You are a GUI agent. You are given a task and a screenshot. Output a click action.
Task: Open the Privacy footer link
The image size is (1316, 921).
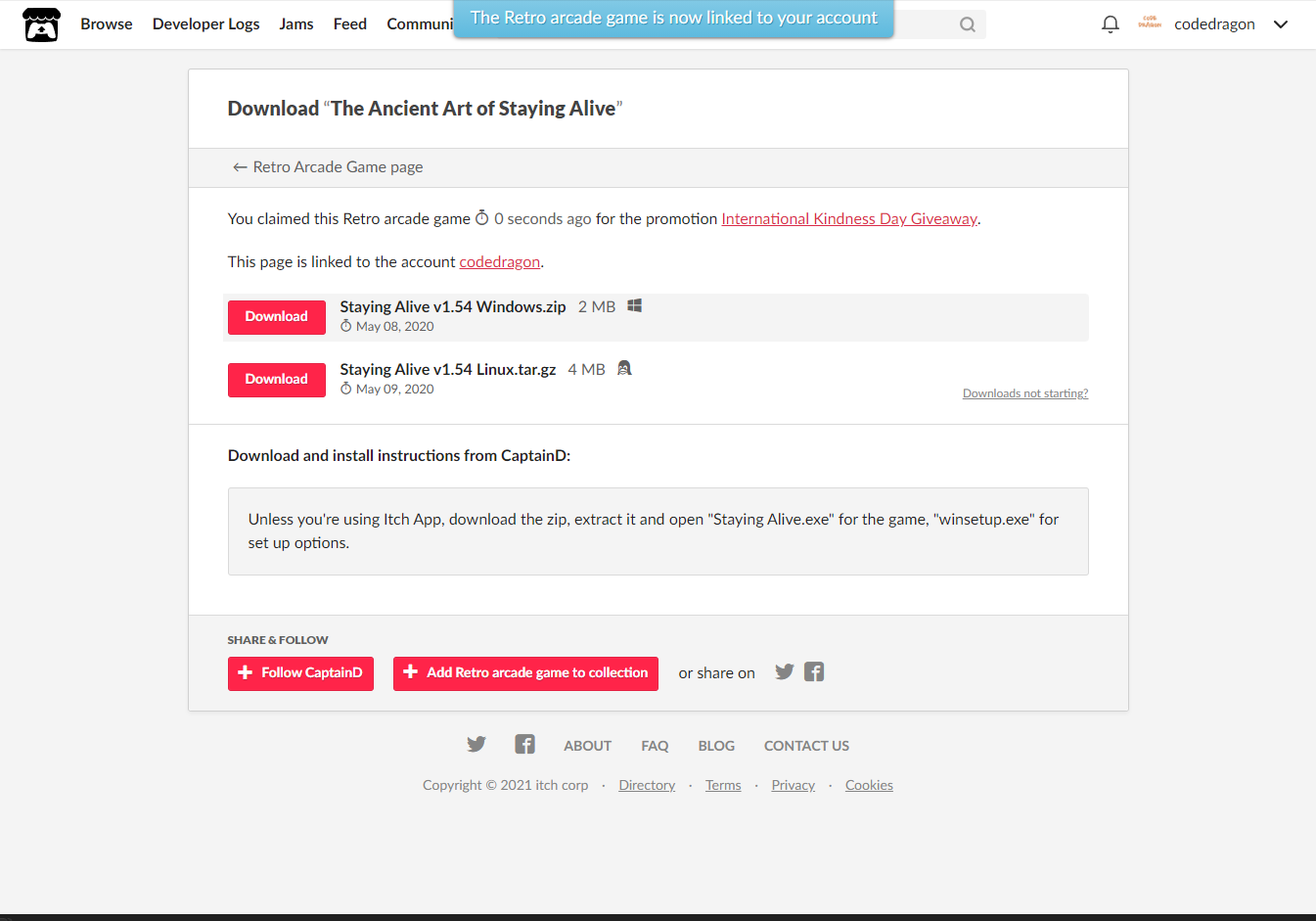click(x=793, y=785)
